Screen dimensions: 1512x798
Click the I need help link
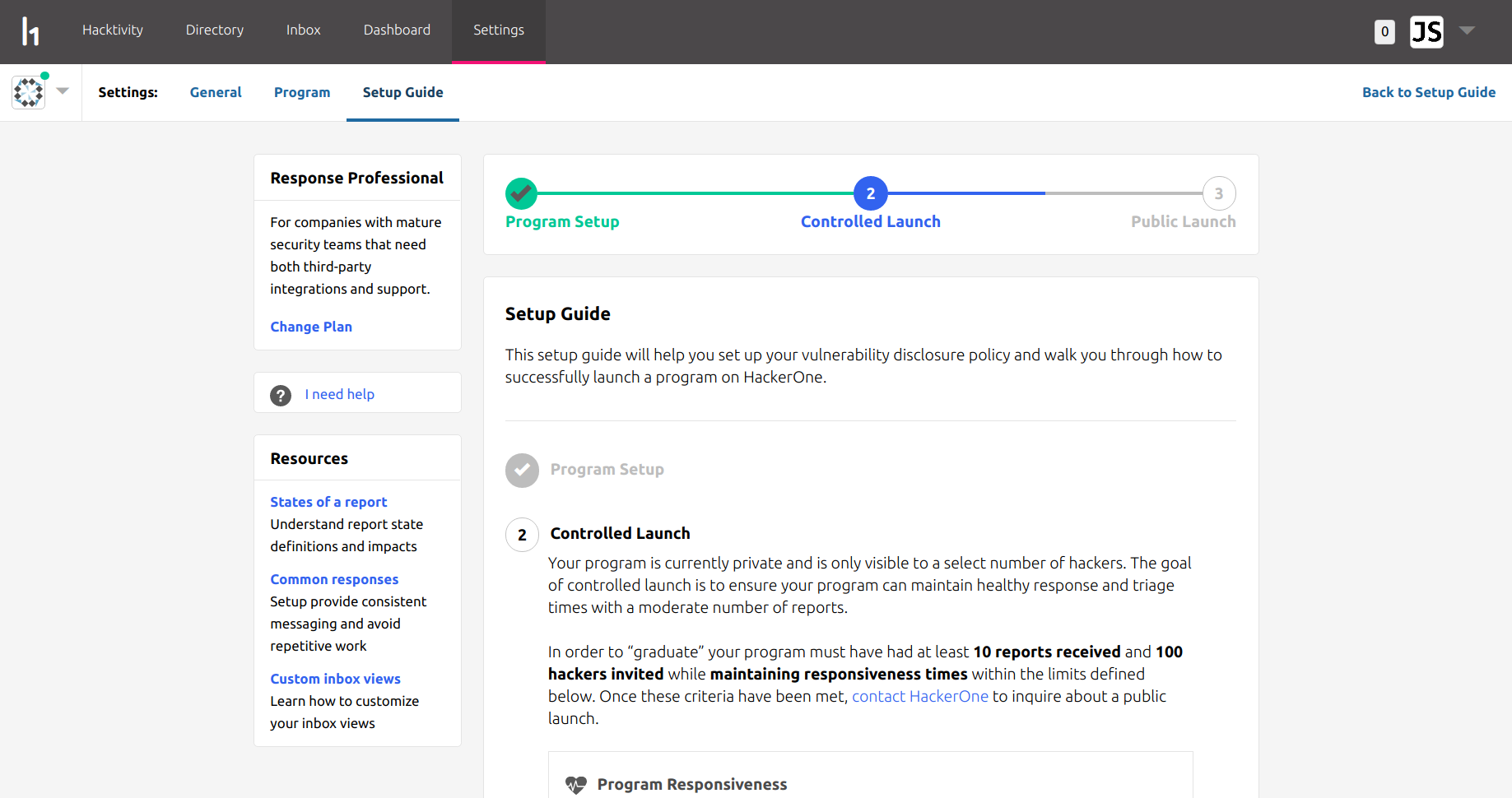click(x=339, y=394)
